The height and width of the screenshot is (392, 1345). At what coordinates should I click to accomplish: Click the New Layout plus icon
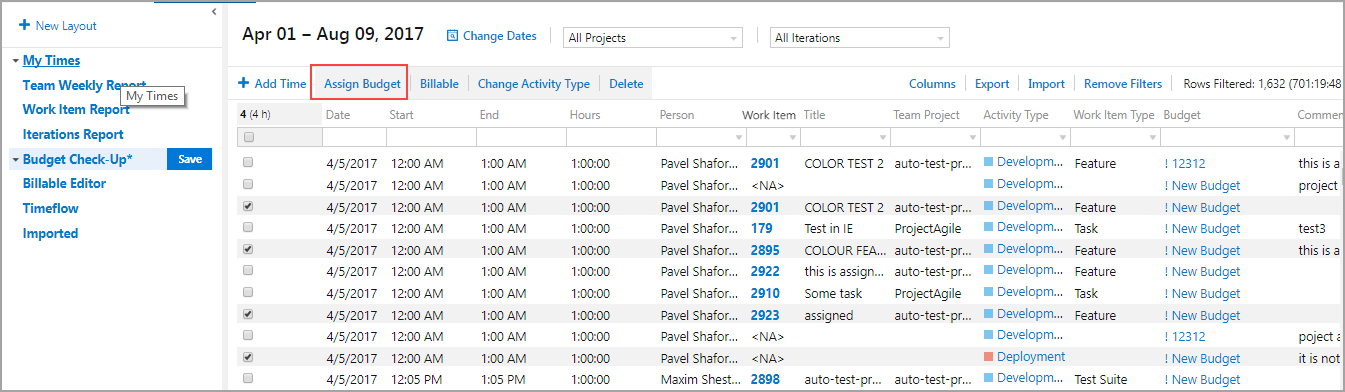click(24, 25)
